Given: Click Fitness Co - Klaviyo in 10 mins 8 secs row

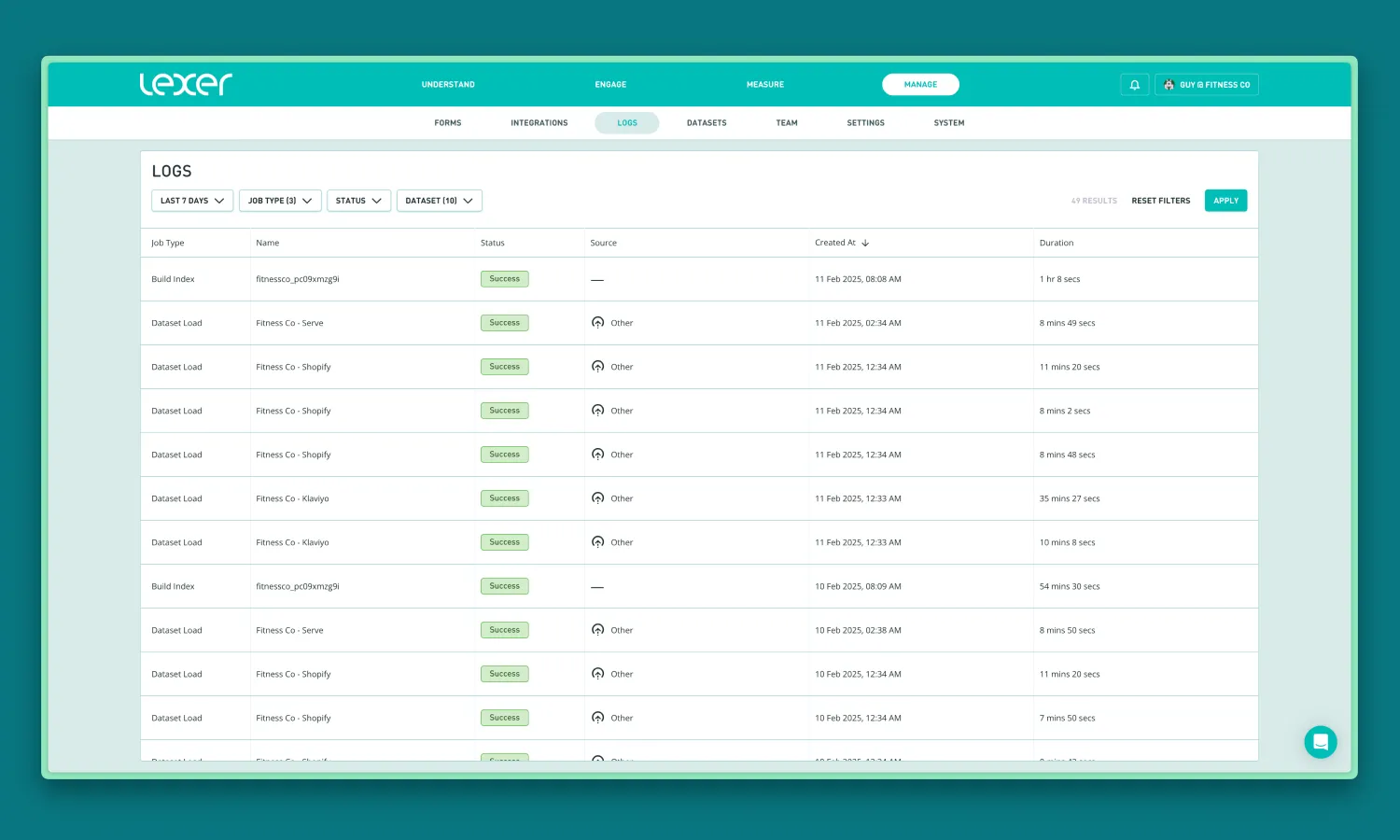Looking at the screenshot, I should (x=292, y=542).
